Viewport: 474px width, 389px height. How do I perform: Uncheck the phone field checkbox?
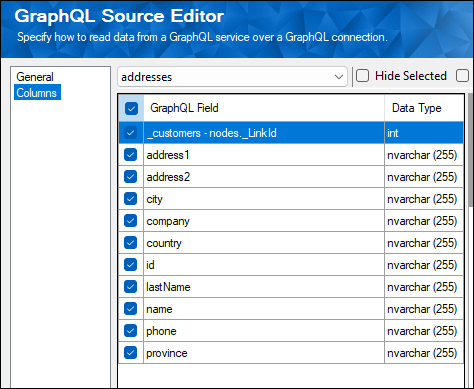130,331
